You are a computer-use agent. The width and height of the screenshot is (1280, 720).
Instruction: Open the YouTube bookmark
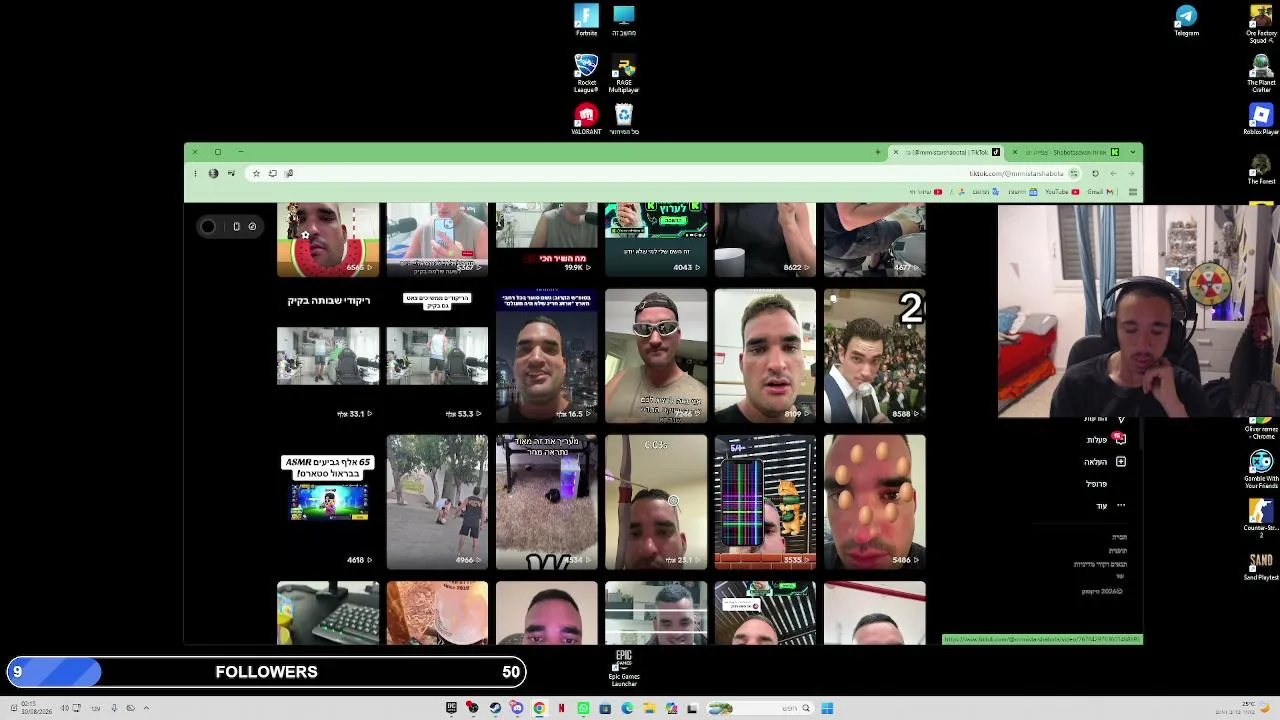pos(1061,191)
